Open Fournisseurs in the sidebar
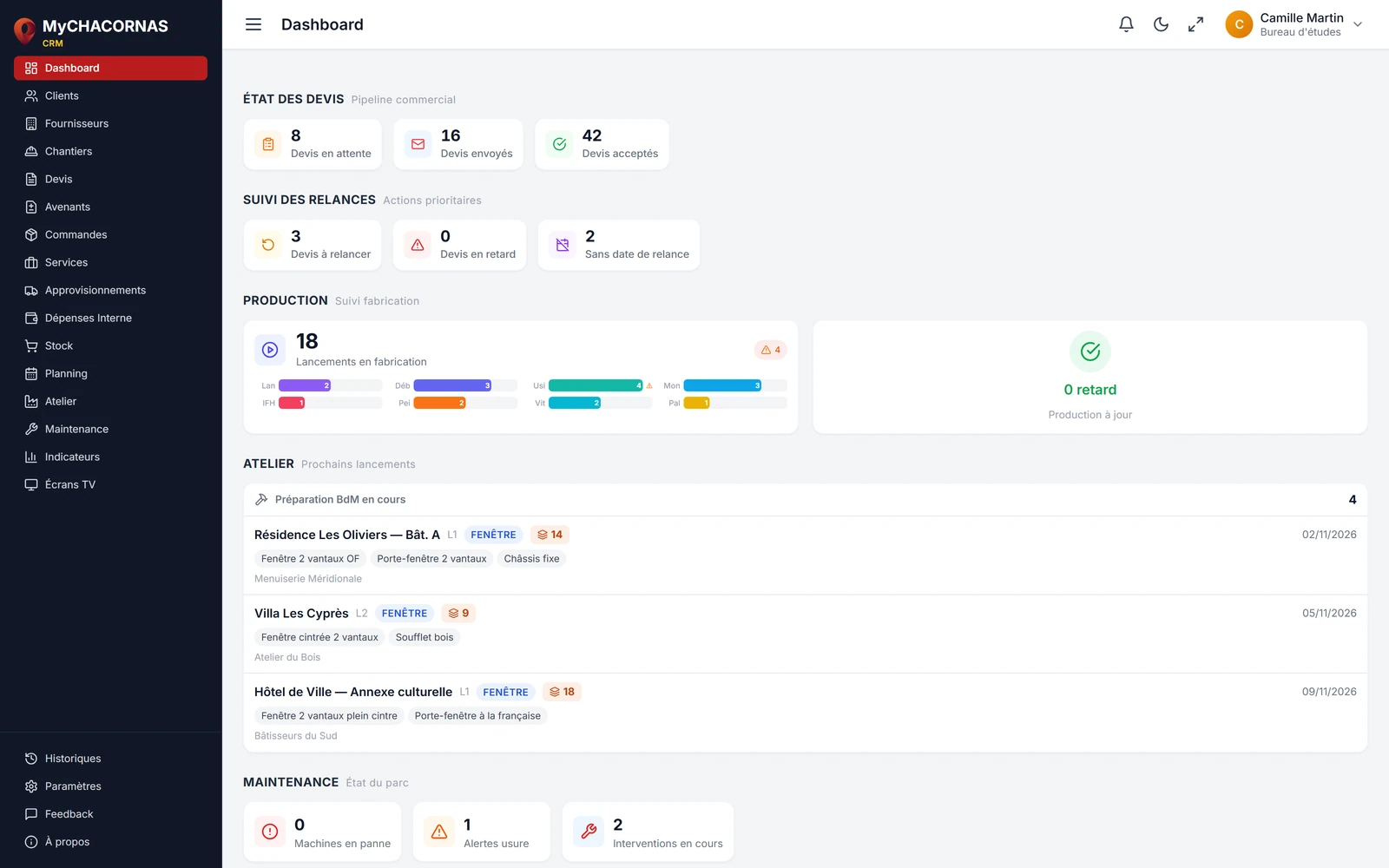The width and height of the screenshot is (1389, 868). click(x=110, y=123)
